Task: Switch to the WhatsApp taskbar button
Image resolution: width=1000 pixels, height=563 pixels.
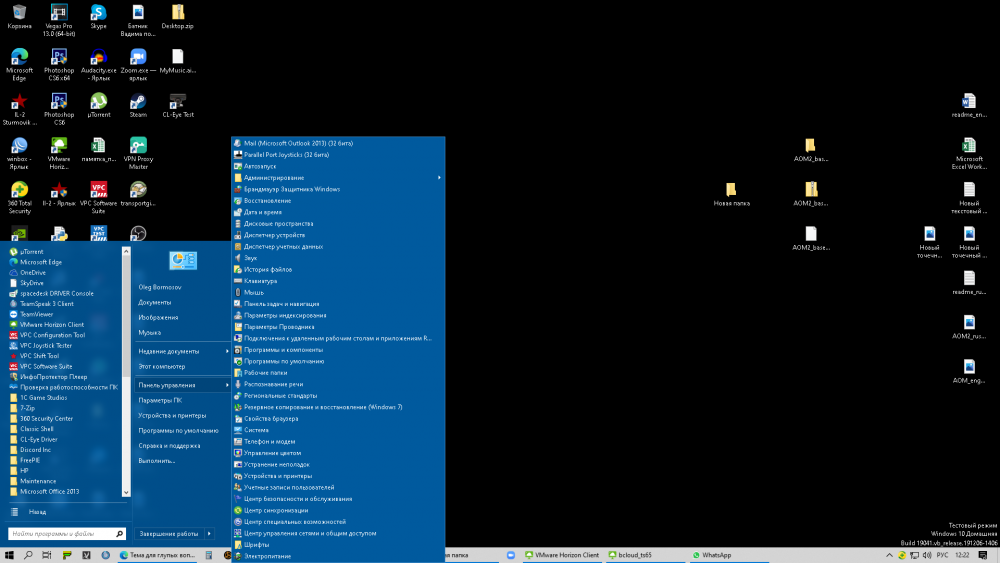Action: [729, 555]
